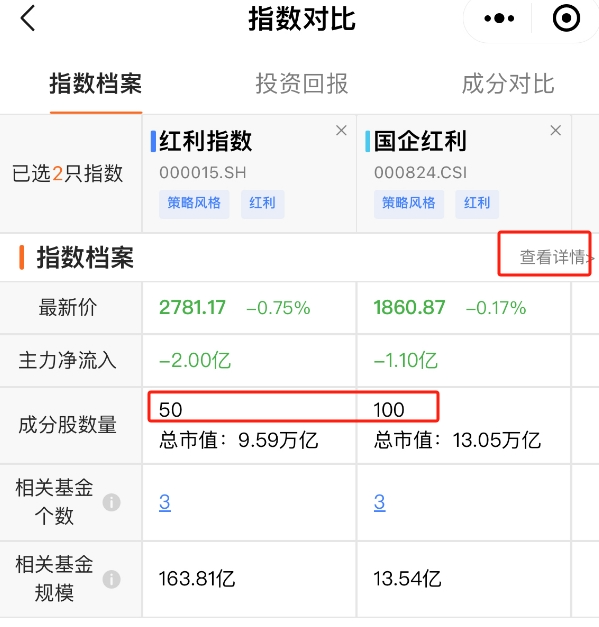Tap 红利 tag under 国企红利
The image size is (599, 627).
point(477,203)
